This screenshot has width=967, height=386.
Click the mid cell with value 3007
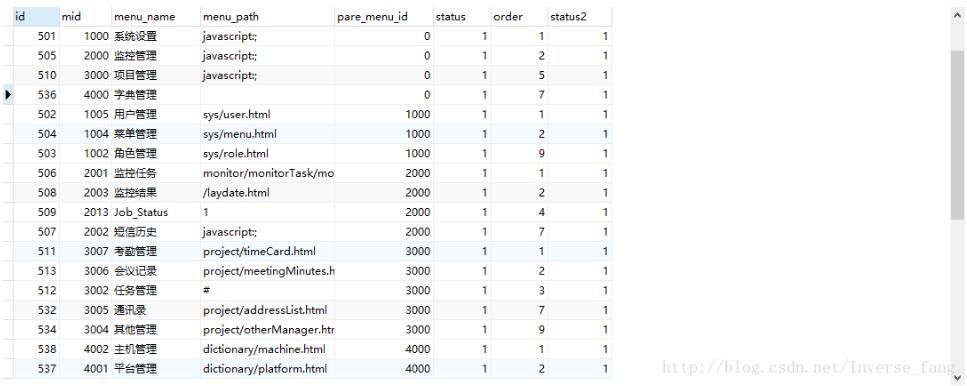click(86, 252)
